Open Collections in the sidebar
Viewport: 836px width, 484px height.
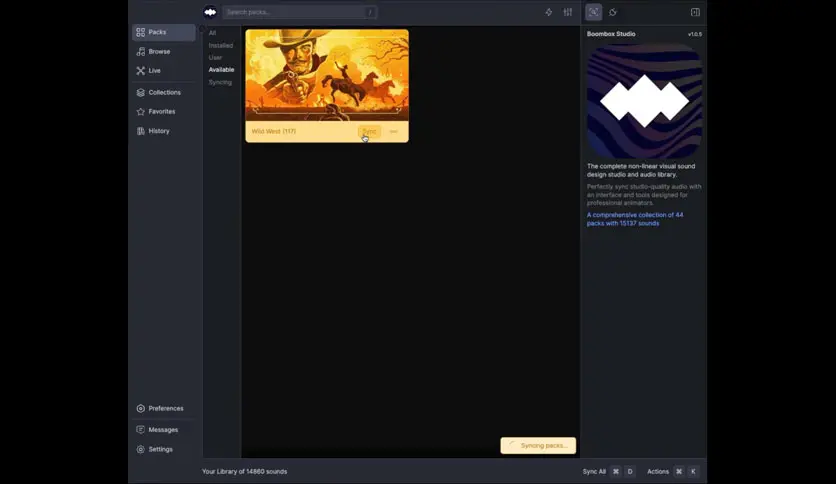pyautogui.click(x=164, y=92)
